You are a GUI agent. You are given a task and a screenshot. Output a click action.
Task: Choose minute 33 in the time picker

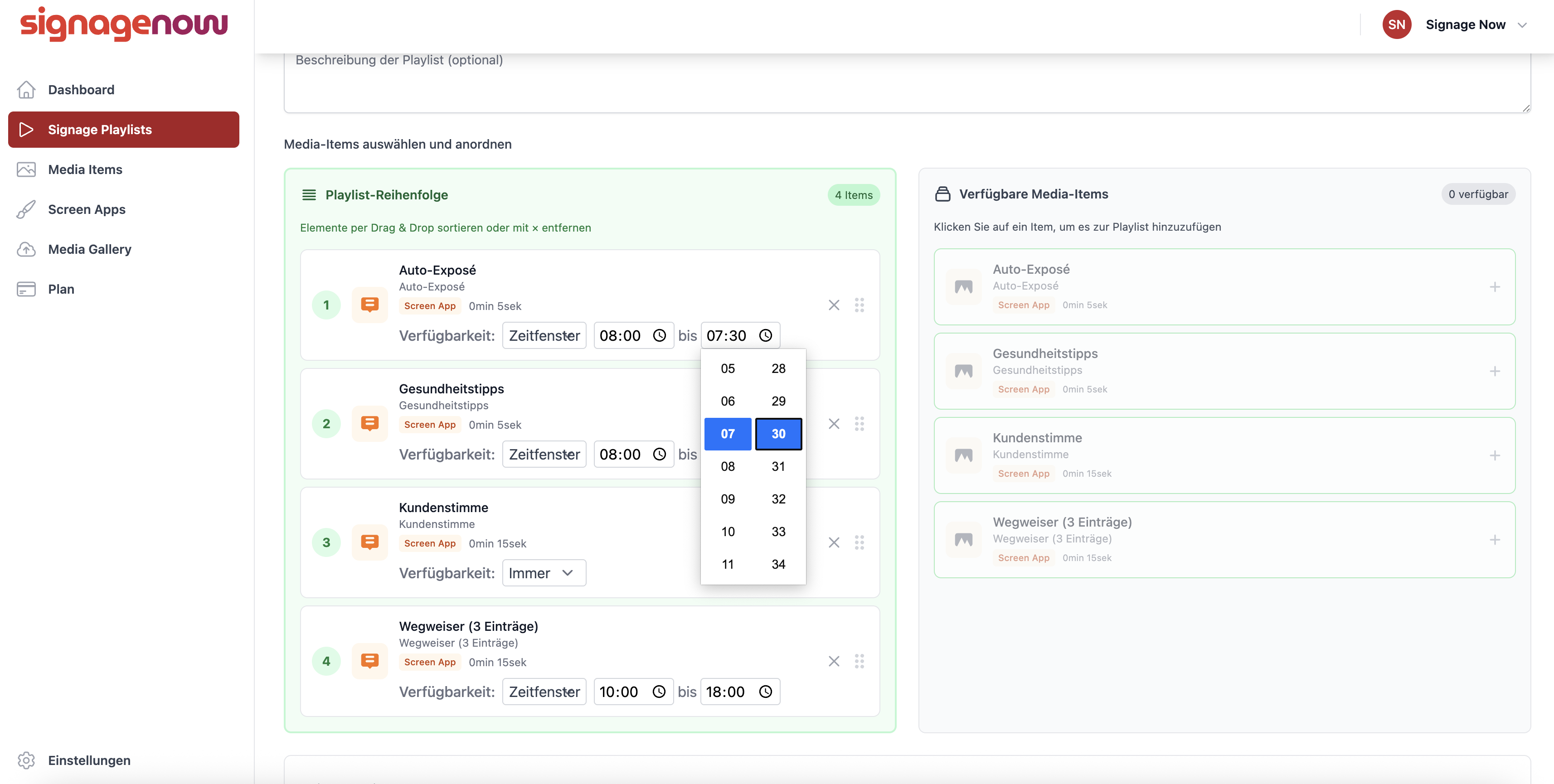778,531
